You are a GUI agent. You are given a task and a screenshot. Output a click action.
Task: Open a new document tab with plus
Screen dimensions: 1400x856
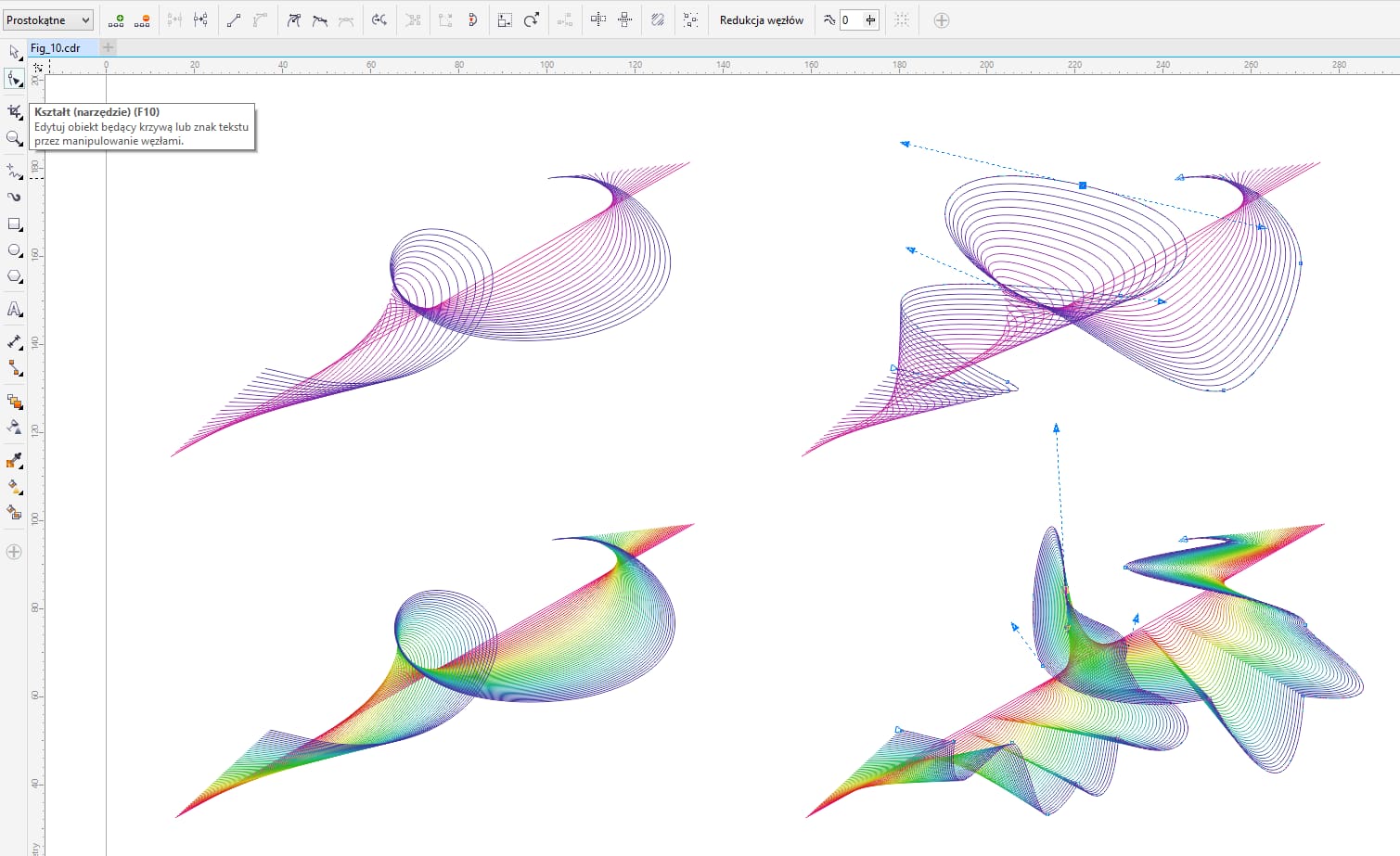pos(109,47)
